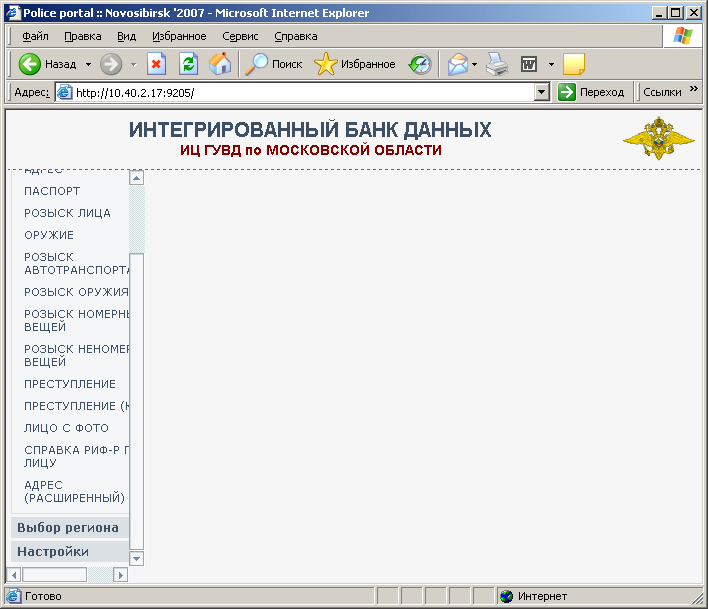The width and height of the screenshot is (708, 609).
Task: Open the Справка menu
Action: (x=296, y=36)
